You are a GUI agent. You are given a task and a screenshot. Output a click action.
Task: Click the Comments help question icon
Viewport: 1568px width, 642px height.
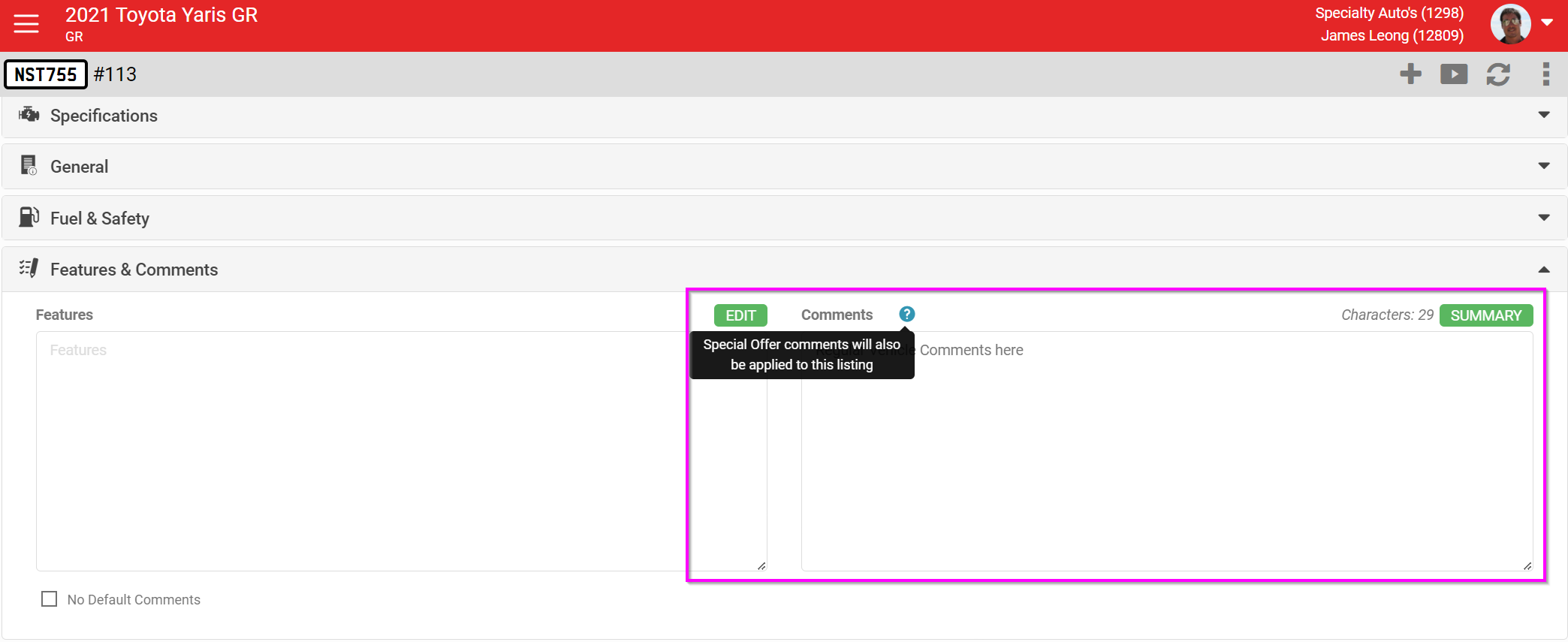906,314
